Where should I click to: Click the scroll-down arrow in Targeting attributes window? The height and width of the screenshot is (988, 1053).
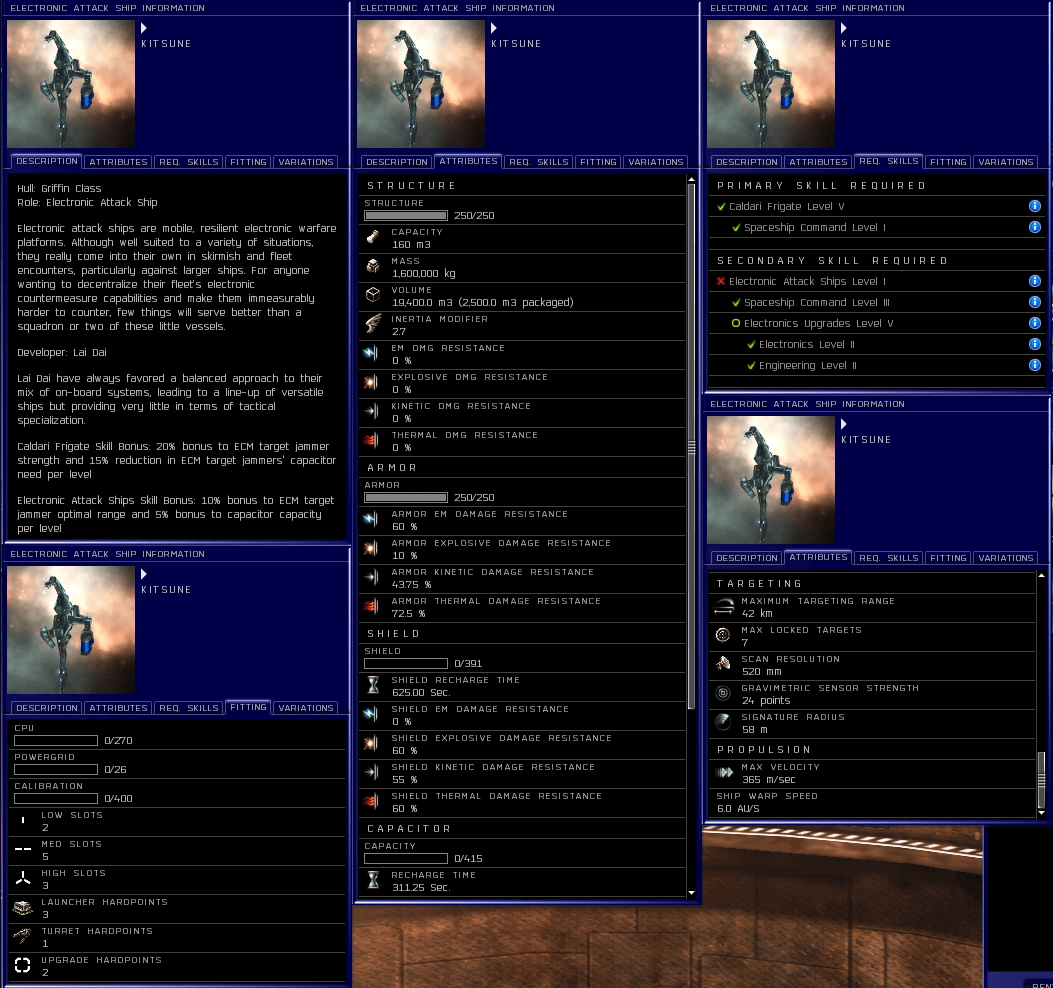click(x=1042, y=813)
